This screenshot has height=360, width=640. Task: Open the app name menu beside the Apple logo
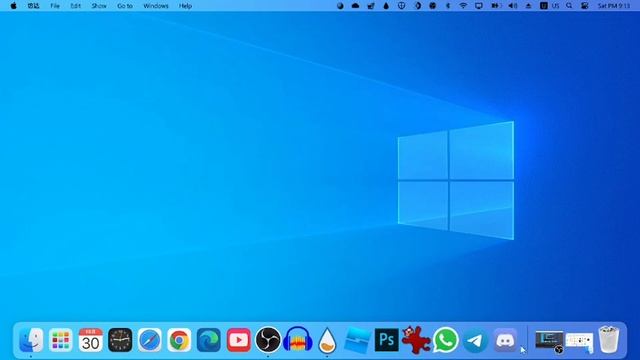click(33, 6)
